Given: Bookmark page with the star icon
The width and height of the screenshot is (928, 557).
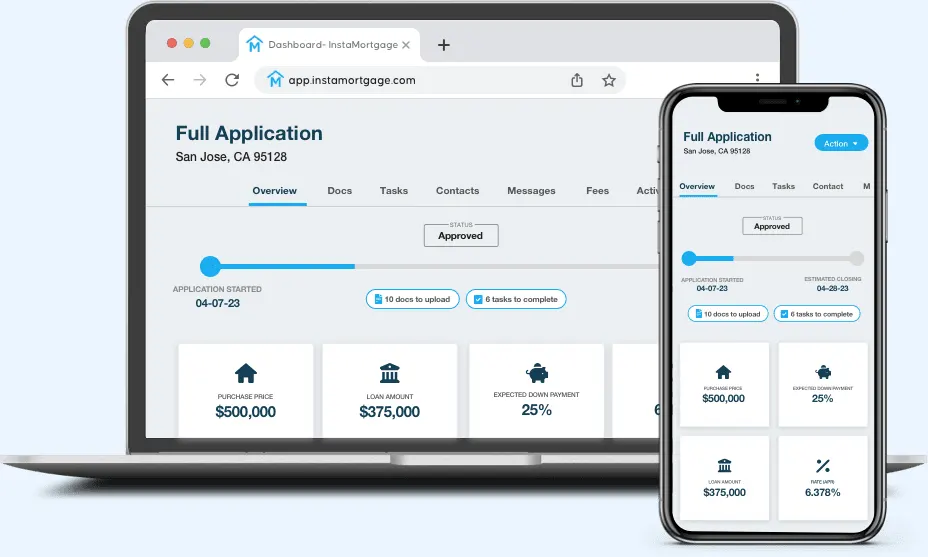Looking at the screenshot, I should (x=608, y=80).
